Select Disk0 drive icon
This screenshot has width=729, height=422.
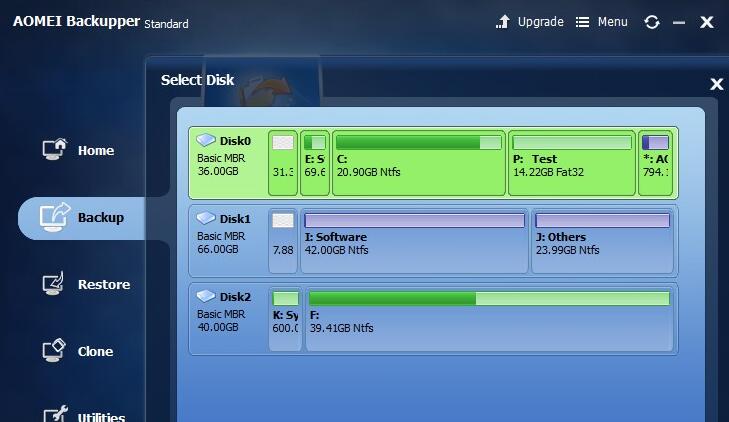point(205,140)
